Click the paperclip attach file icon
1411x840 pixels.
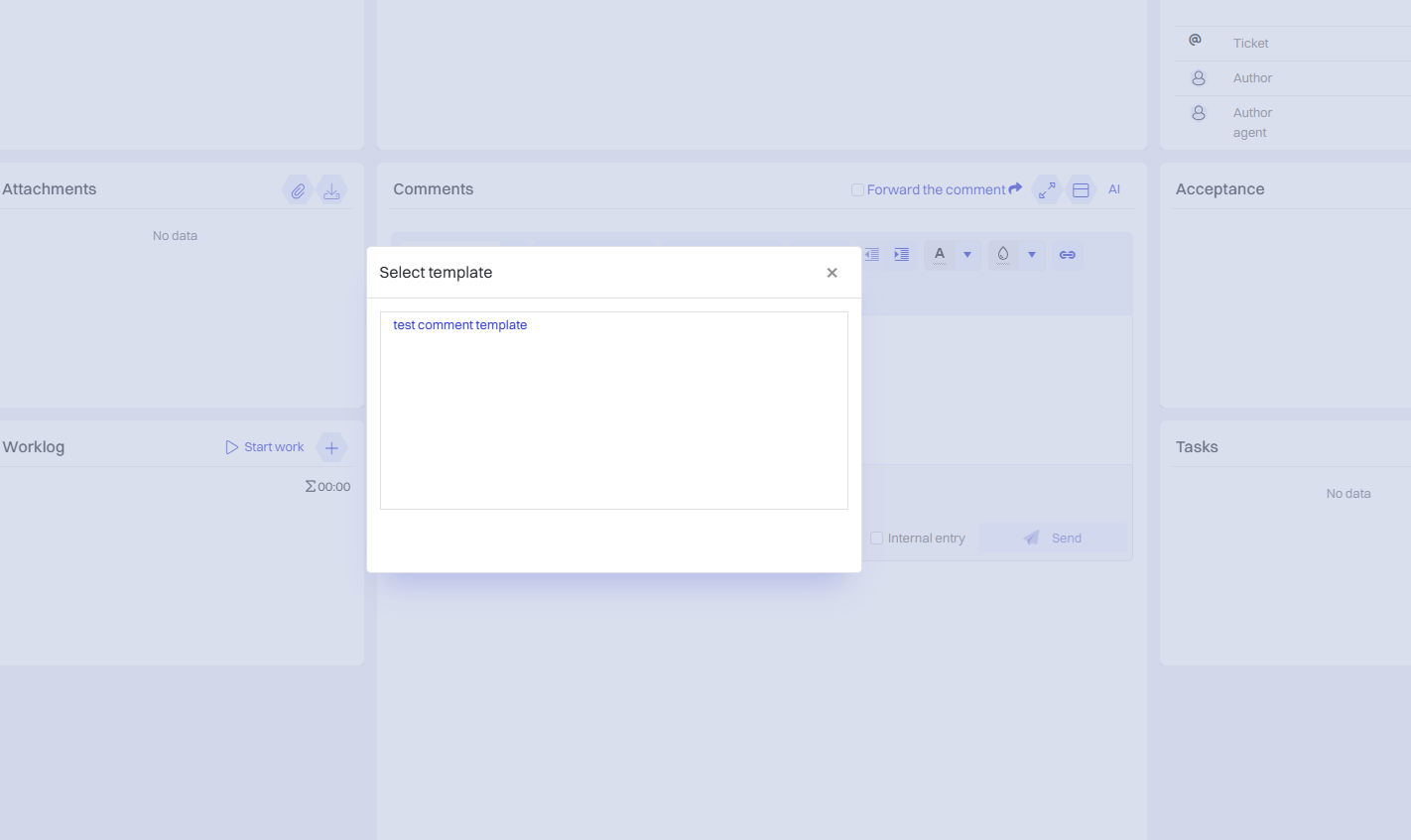tap(298, 190)
